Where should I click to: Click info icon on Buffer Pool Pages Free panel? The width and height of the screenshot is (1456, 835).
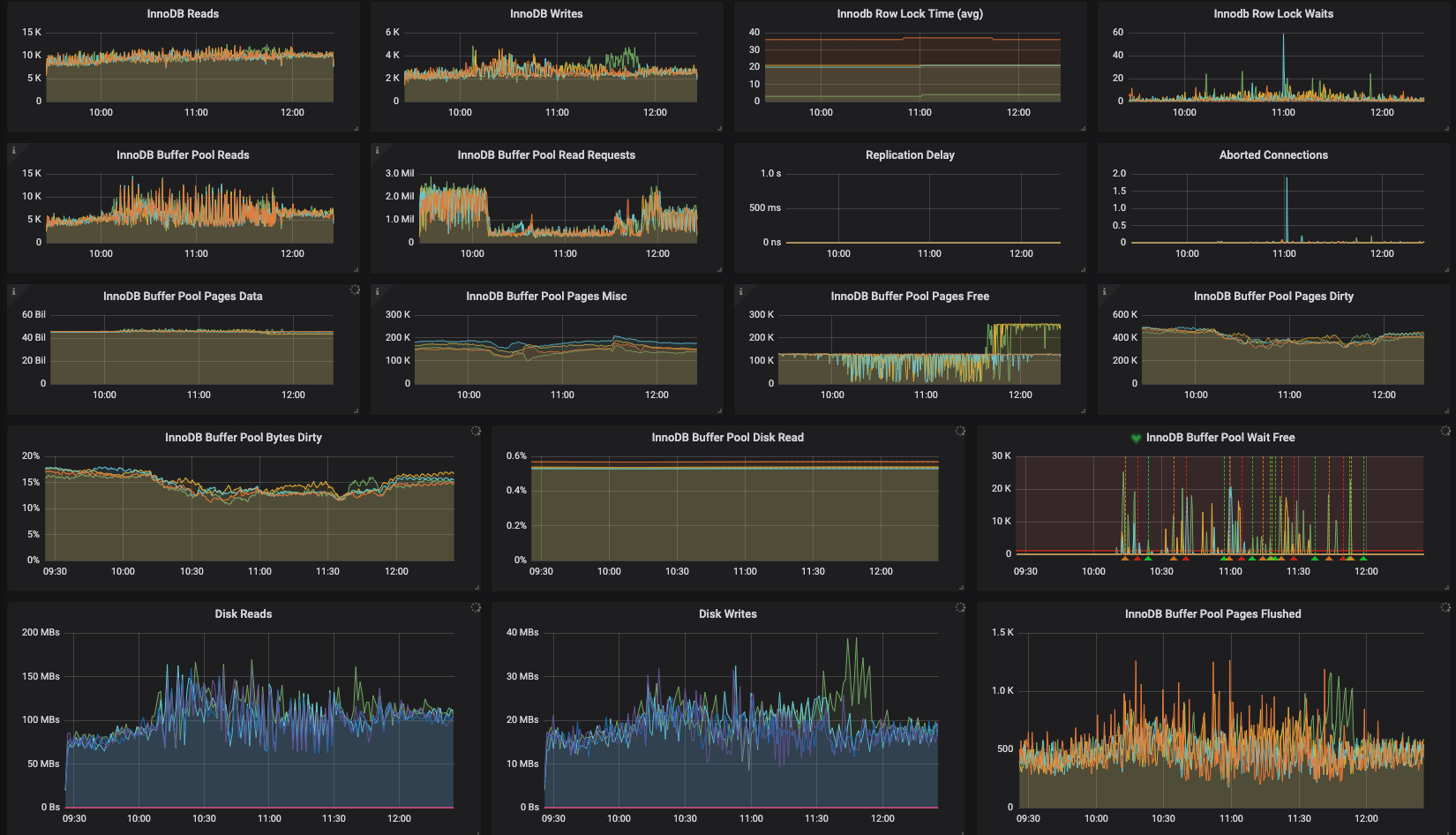pos(740,292)
